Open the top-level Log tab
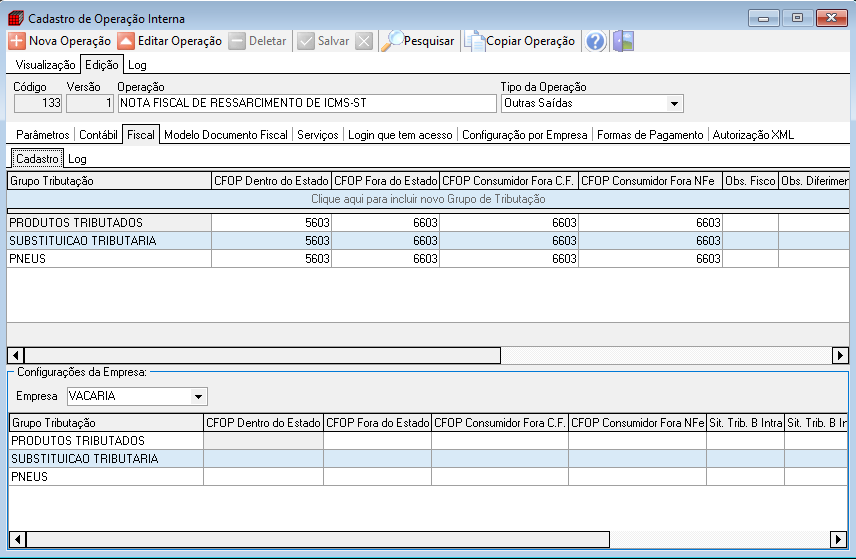The width and height of the screenshot is (856, 560). pyautogui.click(x=137, y=65)
